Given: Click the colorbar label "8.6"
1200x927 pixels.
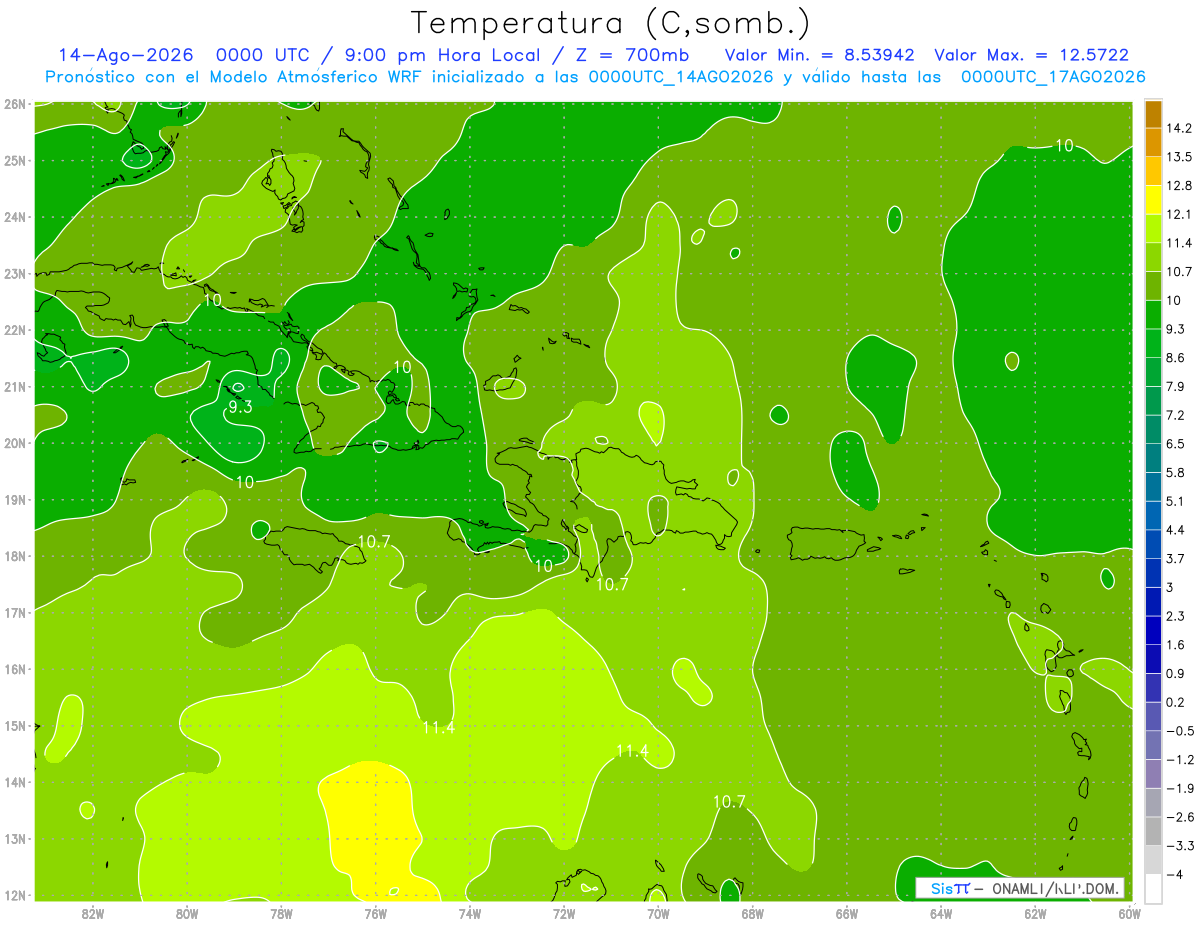Looking at the screenshot, I should [1177, 358].
